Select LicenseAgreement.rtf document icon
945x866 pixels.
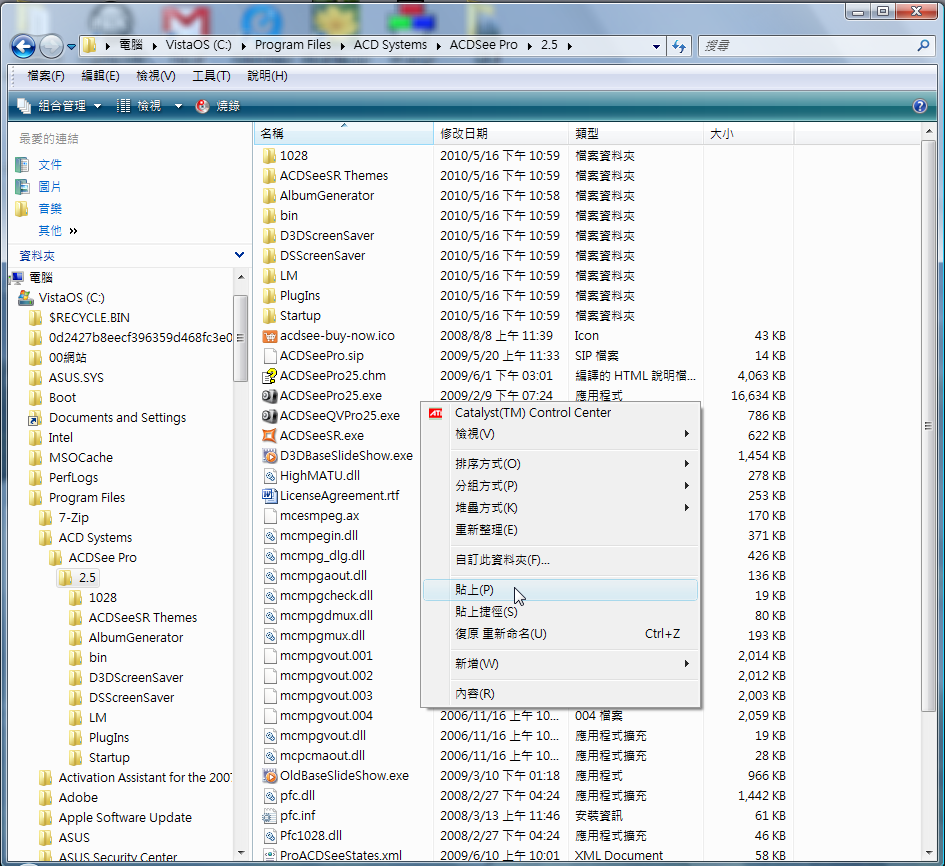[x=269, y=495]
